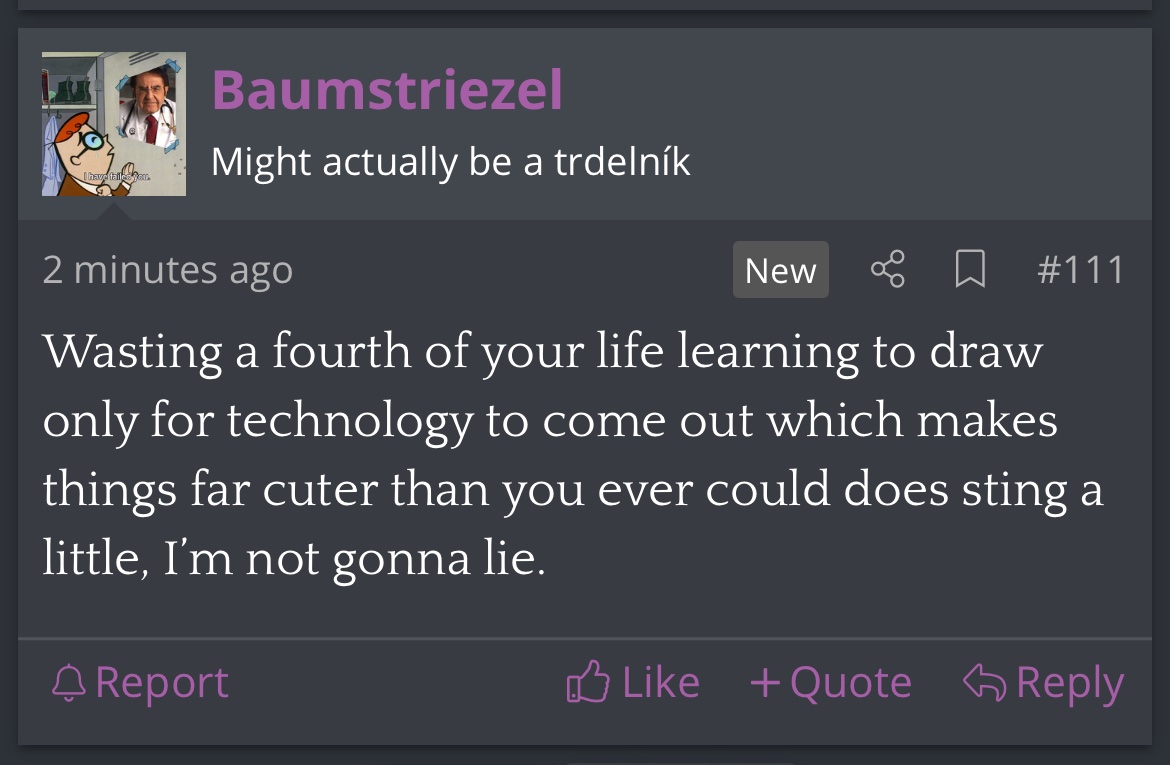
Task: Click the "2 minutes ago" timestamp
Action: 167,270
